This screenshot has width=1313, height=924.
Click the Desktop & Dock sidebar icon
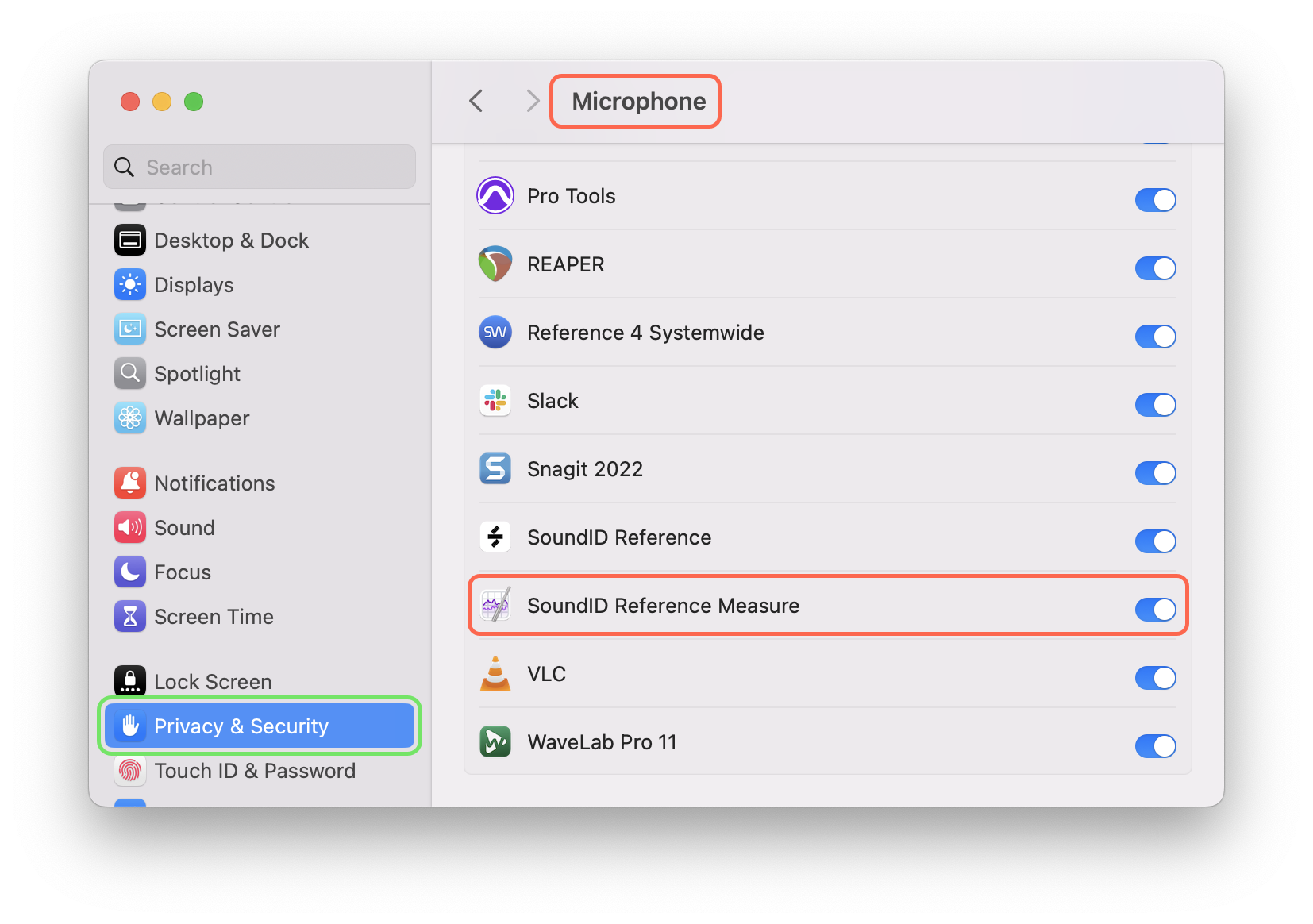coord(130,241)
